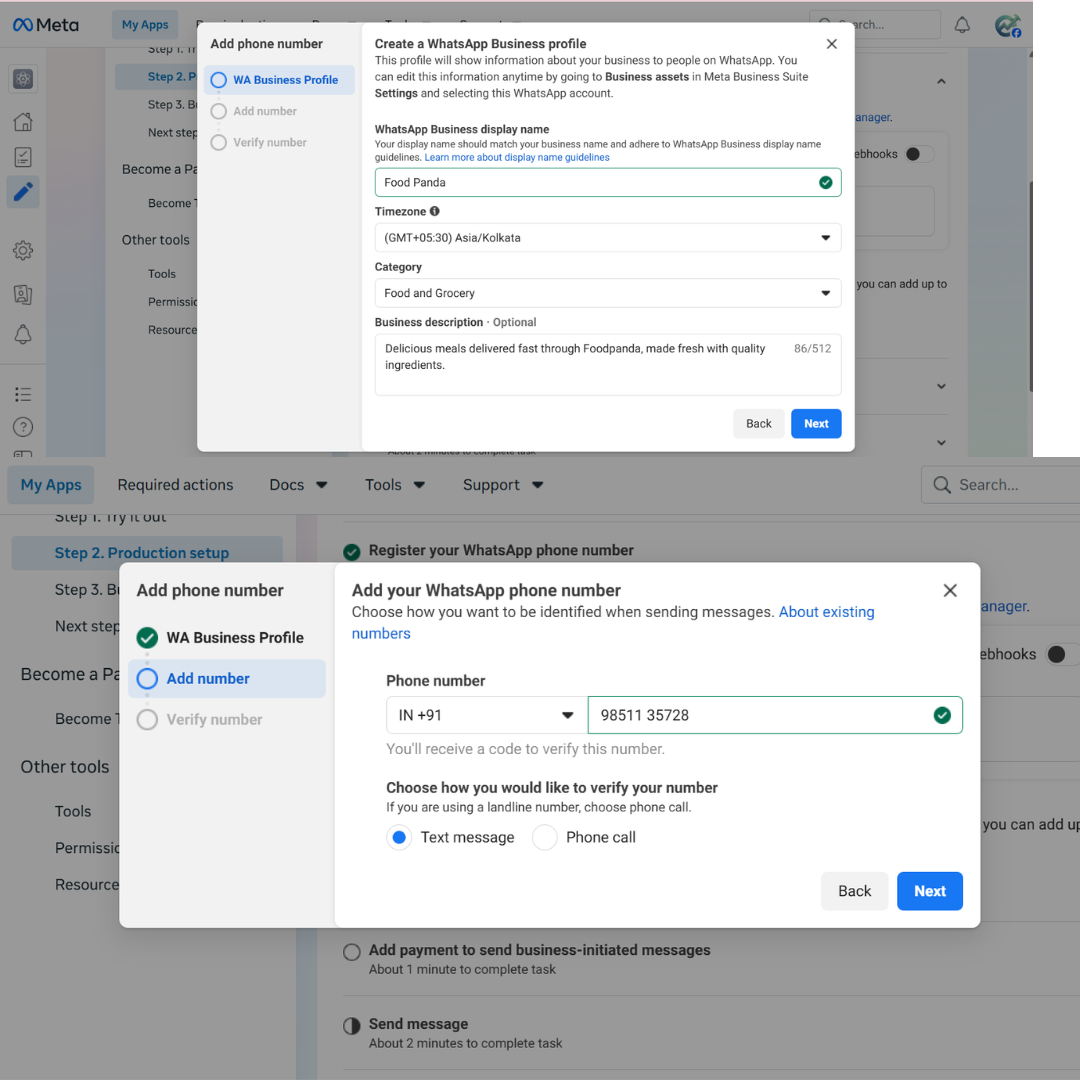1080x1080 pixels.
Task: Close the Add your WhatsApp phone number dialog
Action: point(950,590)
